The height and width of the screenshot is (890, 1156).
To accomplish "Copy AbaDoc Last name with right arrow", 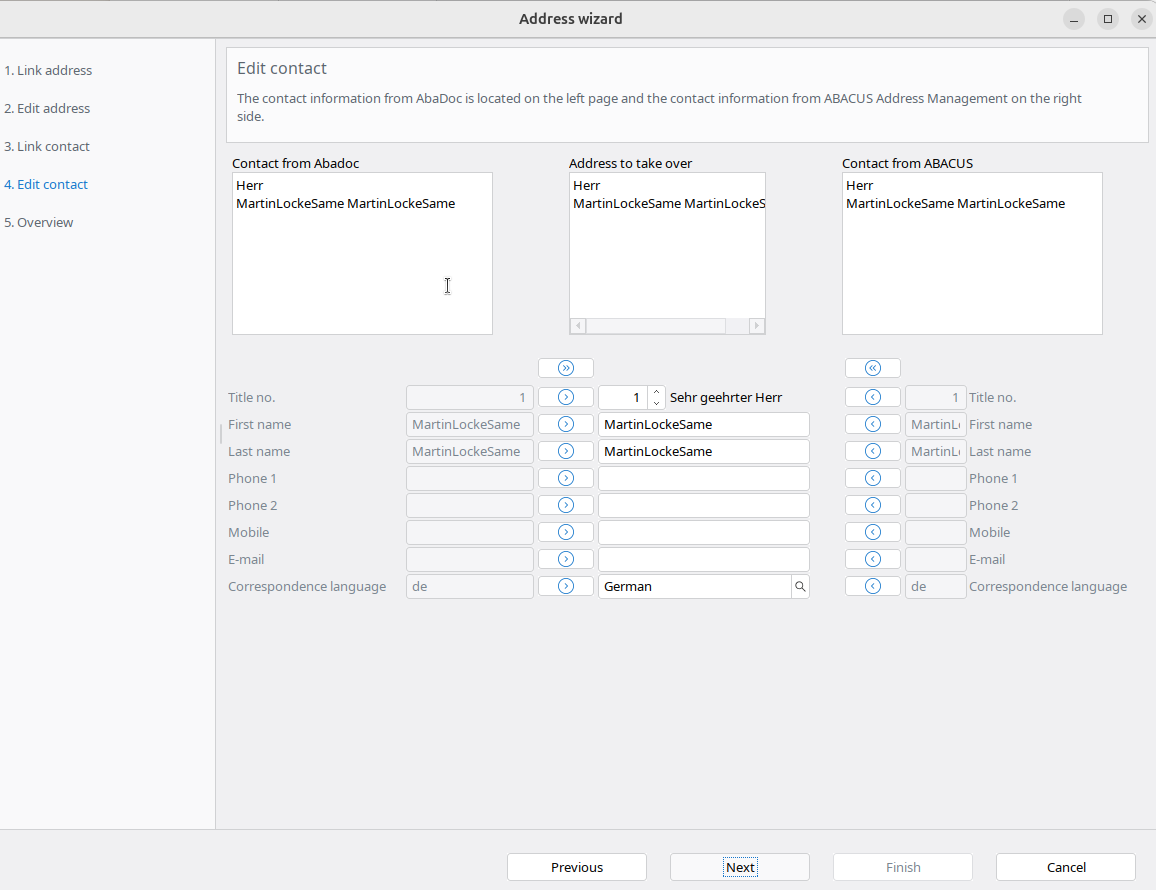I will click(x=566, y=452).
